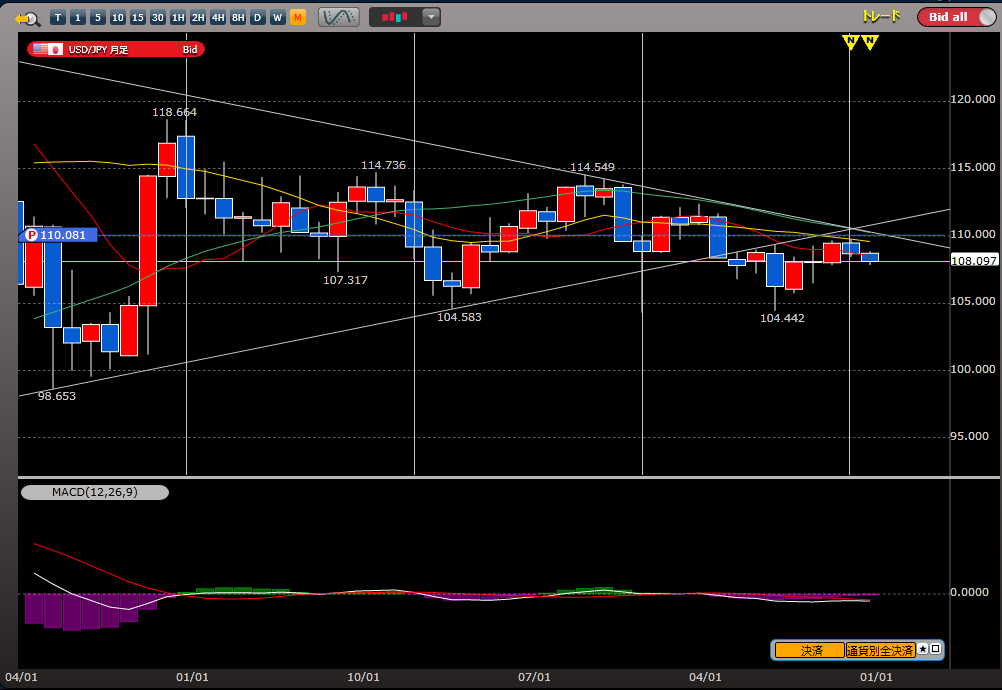Image resolution: width=1002 pixels, height=690 pixels.
Task: Click the highlighted Monthly (M) timeframe
Action: click(298, 17)
